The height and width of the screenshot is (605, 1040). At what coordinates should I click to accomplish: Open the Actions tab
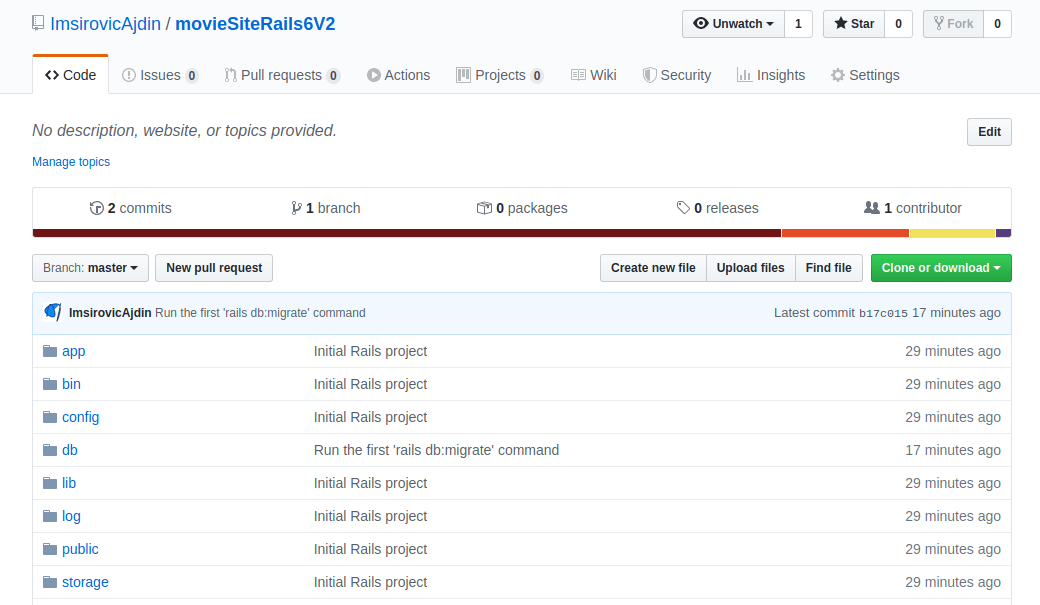399,75
